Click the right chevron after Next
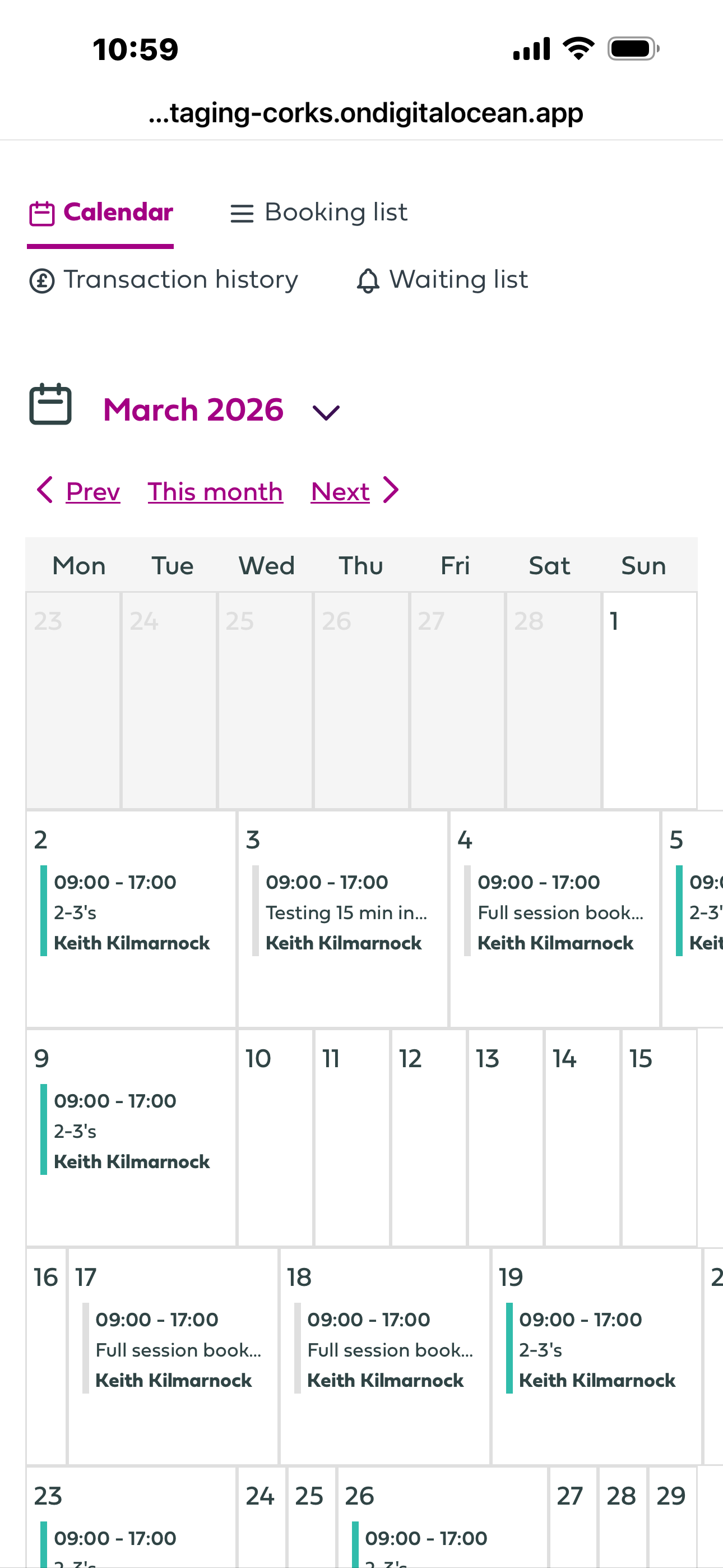Image resolution: width=723 pixels, height=1568 pixels. [391, 490]
